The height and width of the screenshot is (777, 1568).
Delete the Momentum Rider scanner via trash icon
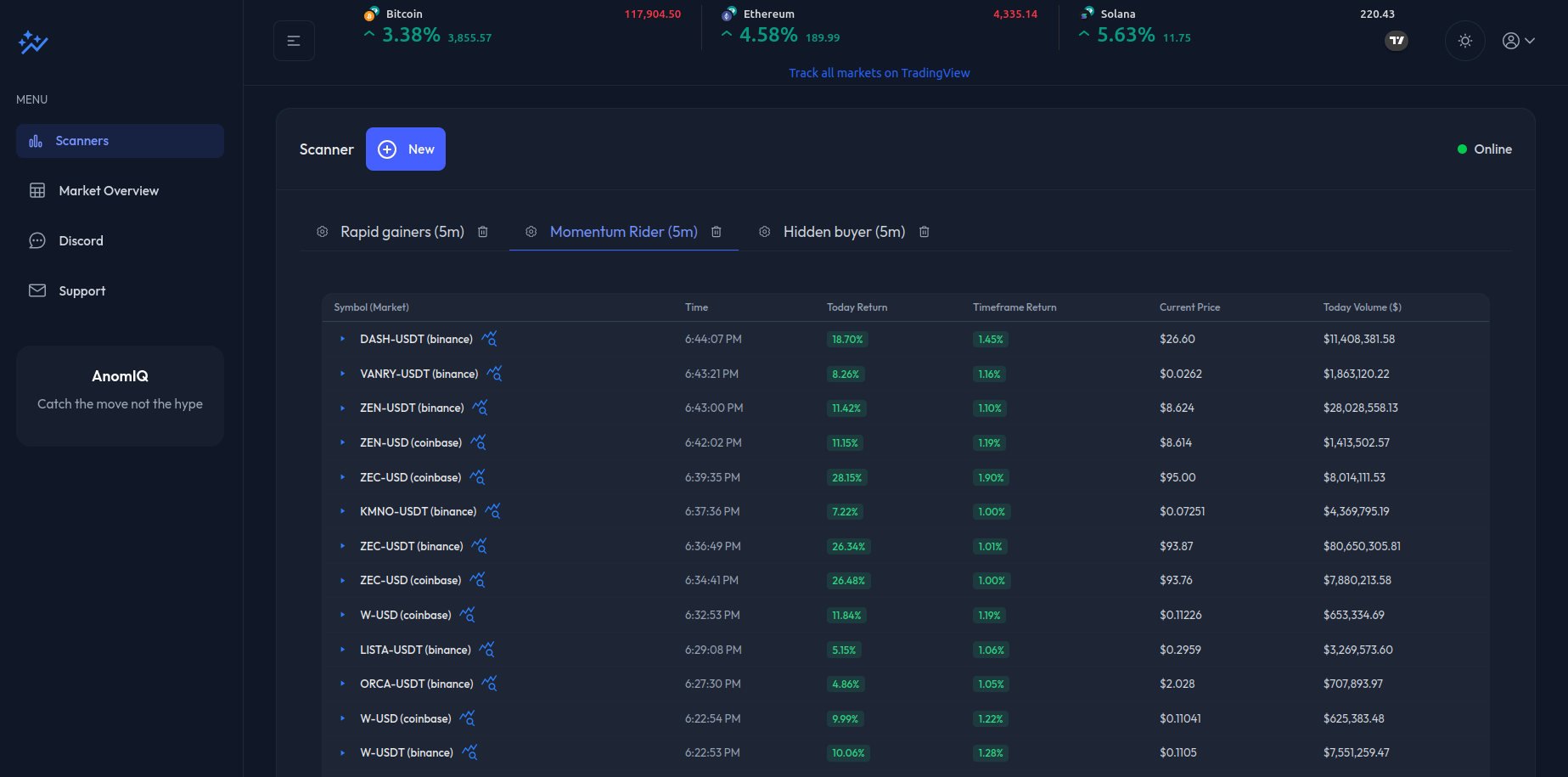click(x=717, y=232)
